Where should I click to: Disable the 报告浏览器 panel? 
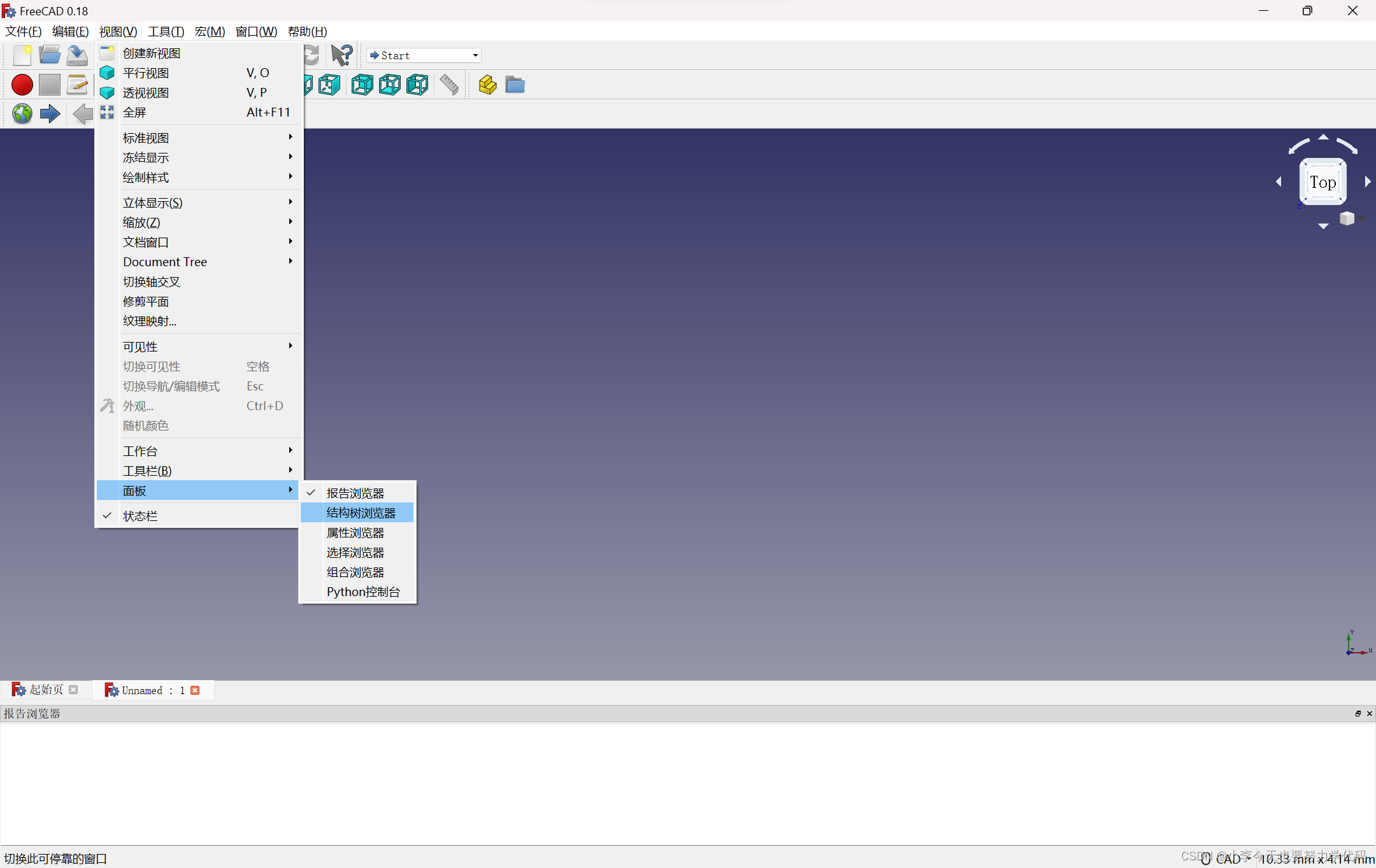[355, 492]
